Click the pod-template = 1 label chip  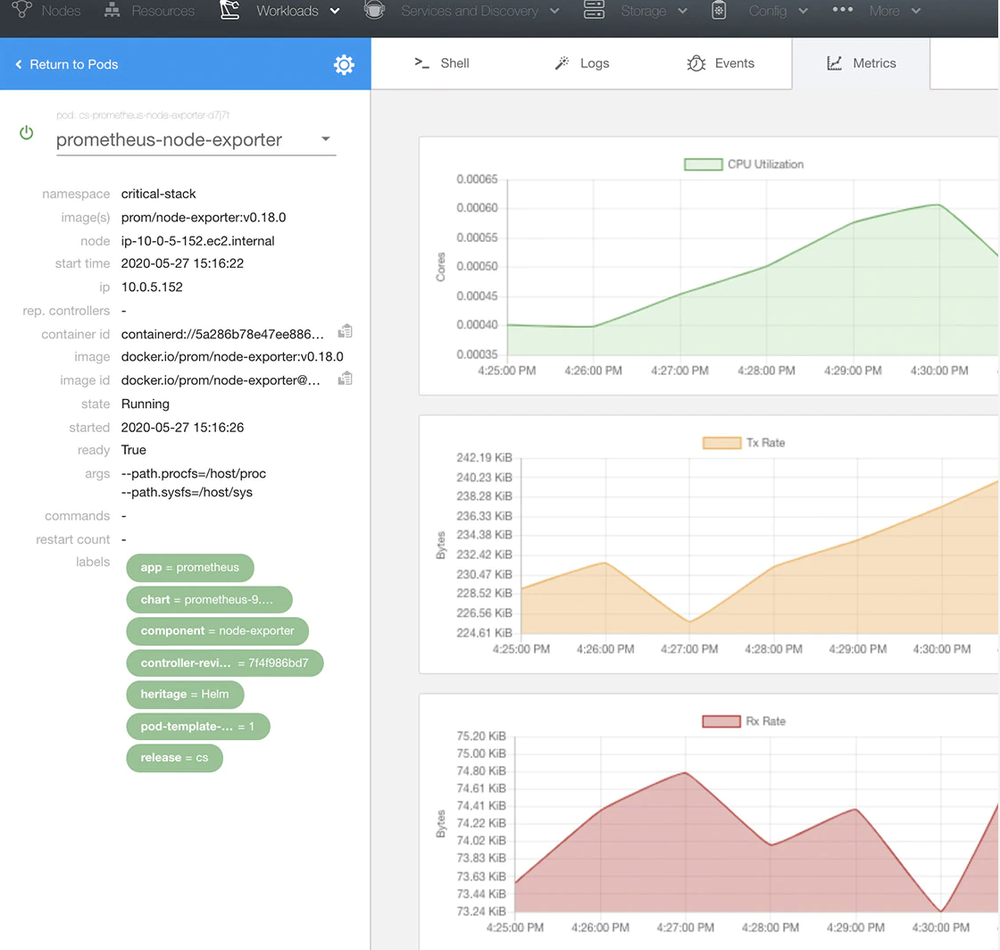tap(198, 726)
